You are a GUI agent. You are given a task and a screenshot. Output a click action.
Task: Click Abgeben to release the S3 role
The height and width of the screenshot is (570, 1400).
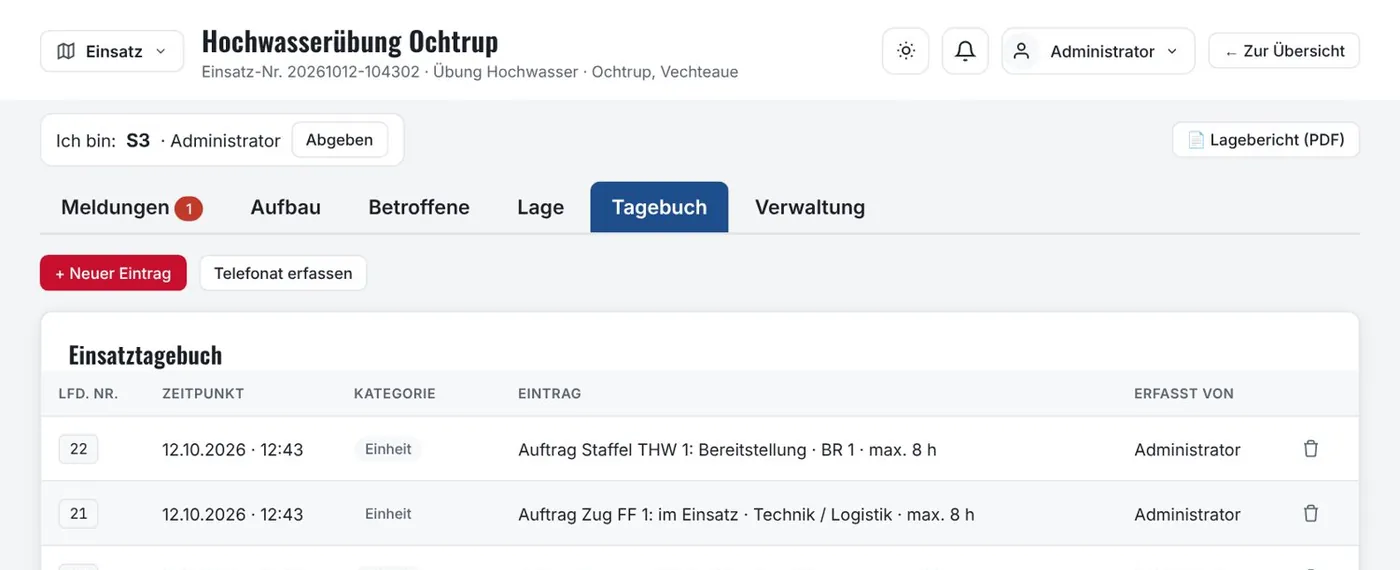point(339,140)
